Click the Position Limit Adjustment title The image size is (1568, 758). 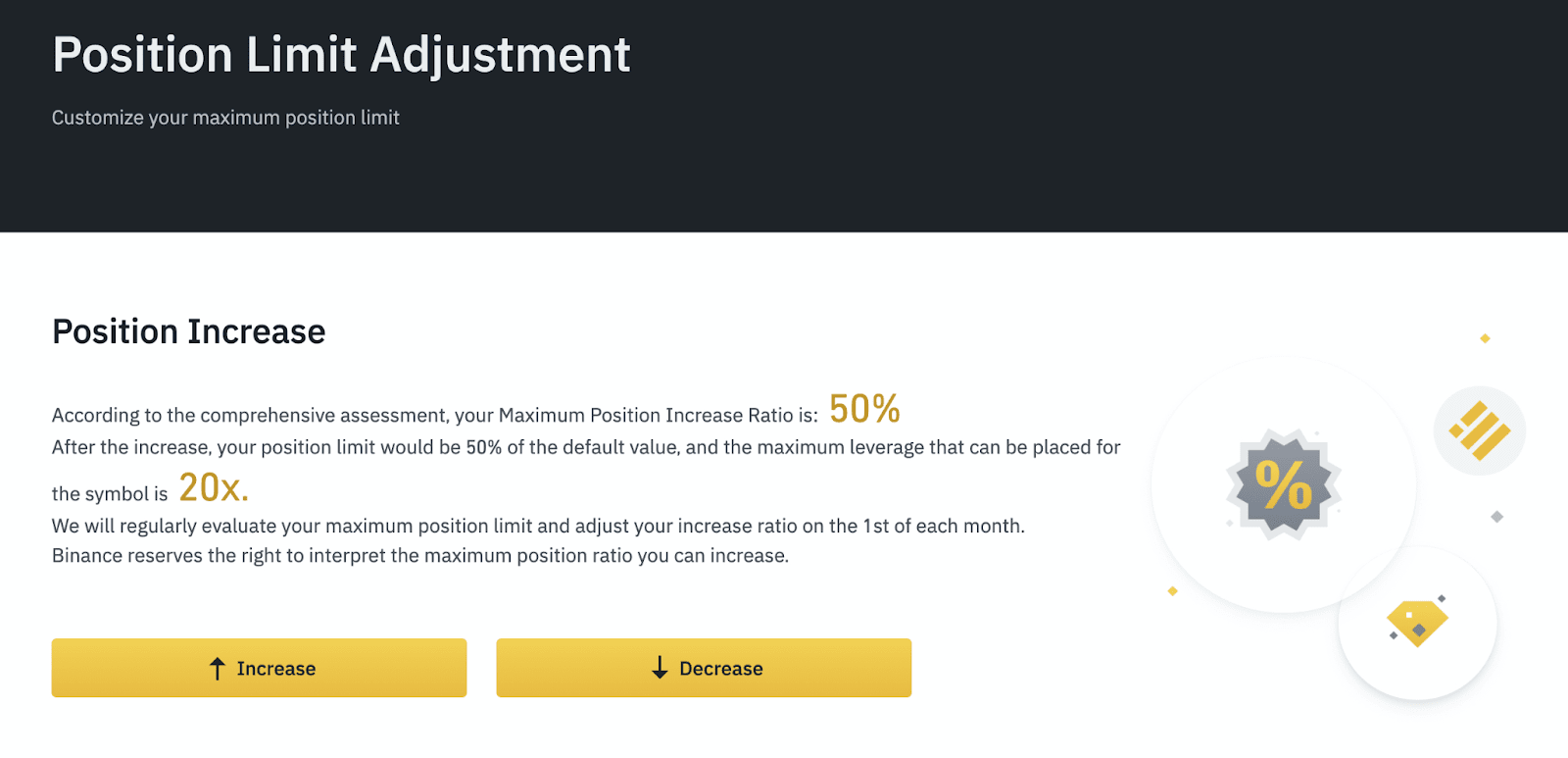[x=341, y=55]
